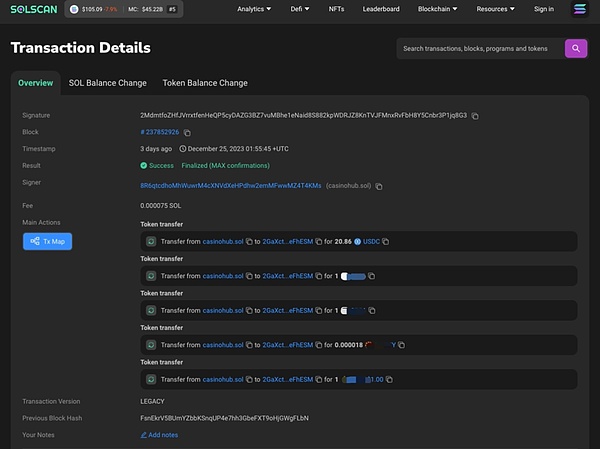The width and height of the screenshot is (600, 449).
Task: Copy the signer address
Action: pyautogui.click(x=379, y=185)
